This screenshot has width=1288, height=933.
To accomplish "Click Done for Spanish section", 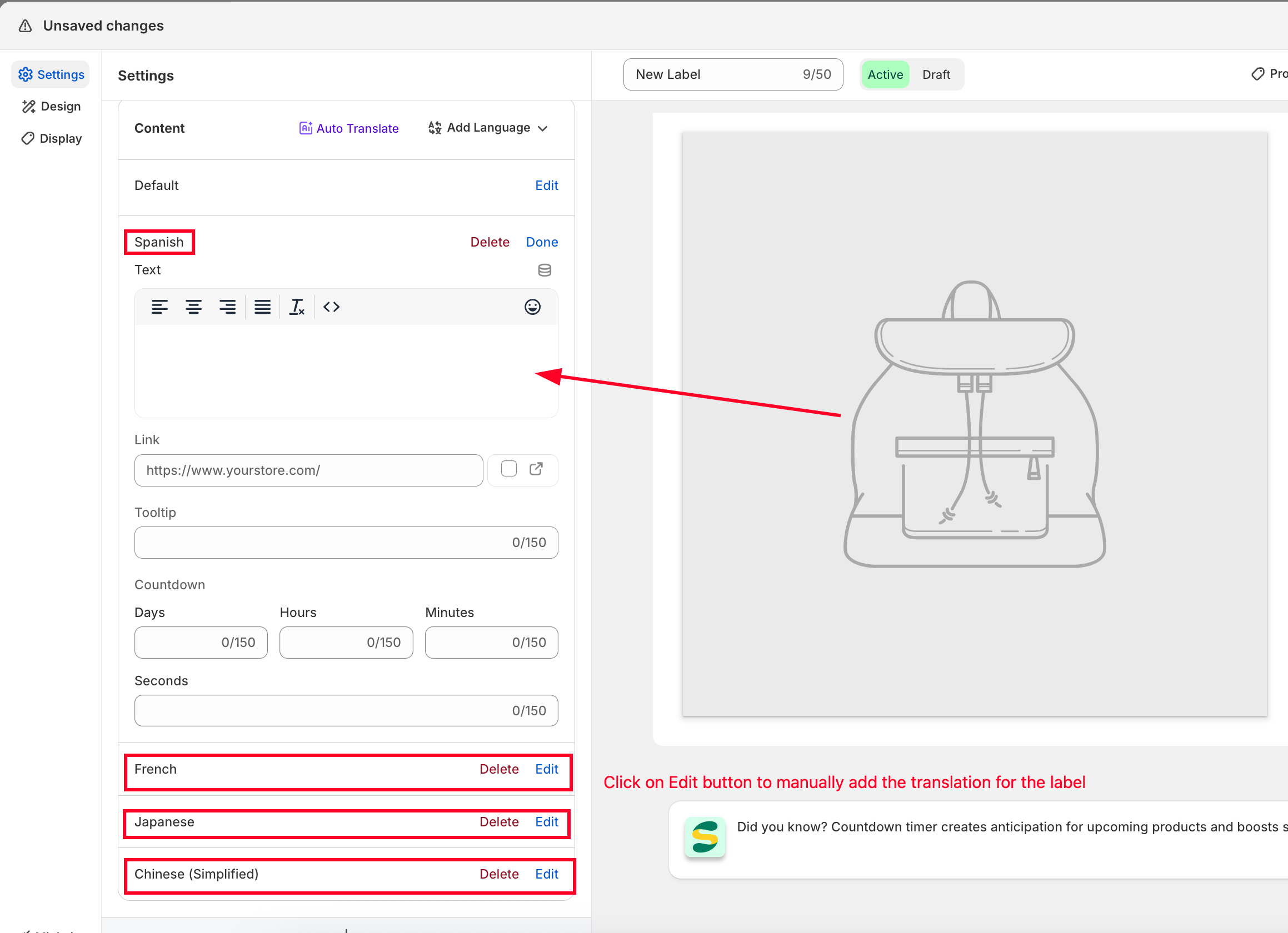I will point(542,242).
